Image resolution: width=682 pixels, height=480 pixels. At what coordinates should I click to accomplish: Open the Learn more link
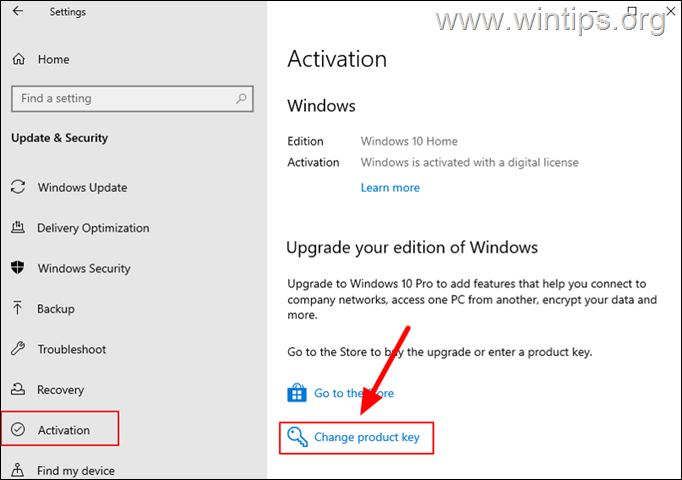click(x=390, y=188)
